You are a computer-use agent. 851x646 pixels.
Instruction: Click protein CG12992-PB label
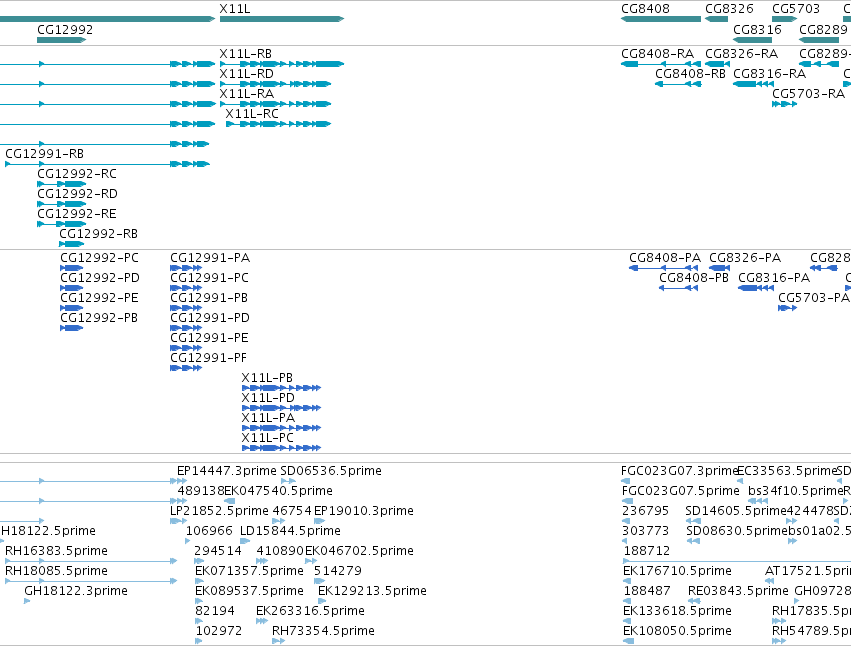coord(99,318)
